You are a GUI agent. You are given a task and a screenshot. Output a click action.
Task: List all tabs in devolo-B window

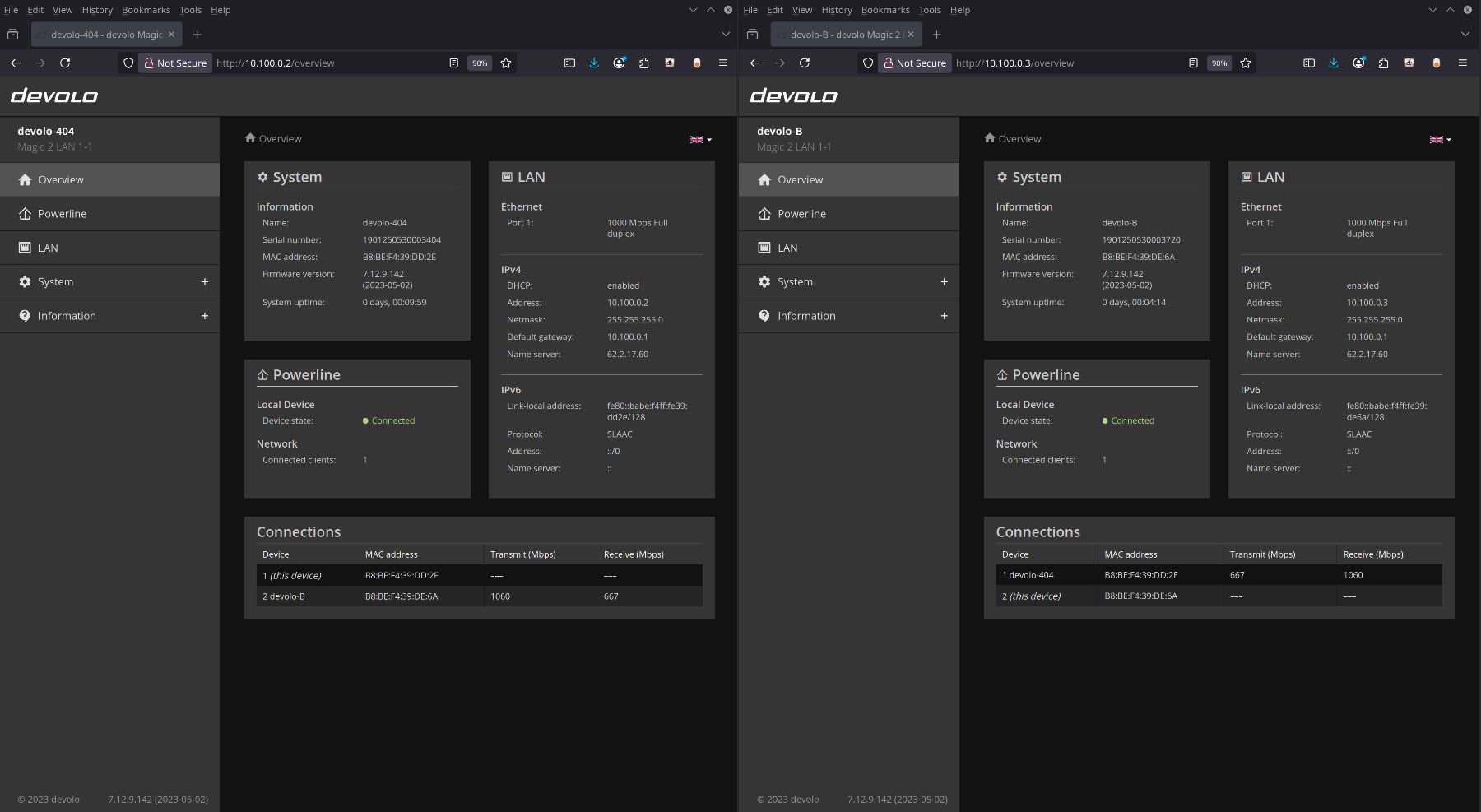coord(1465,35)
